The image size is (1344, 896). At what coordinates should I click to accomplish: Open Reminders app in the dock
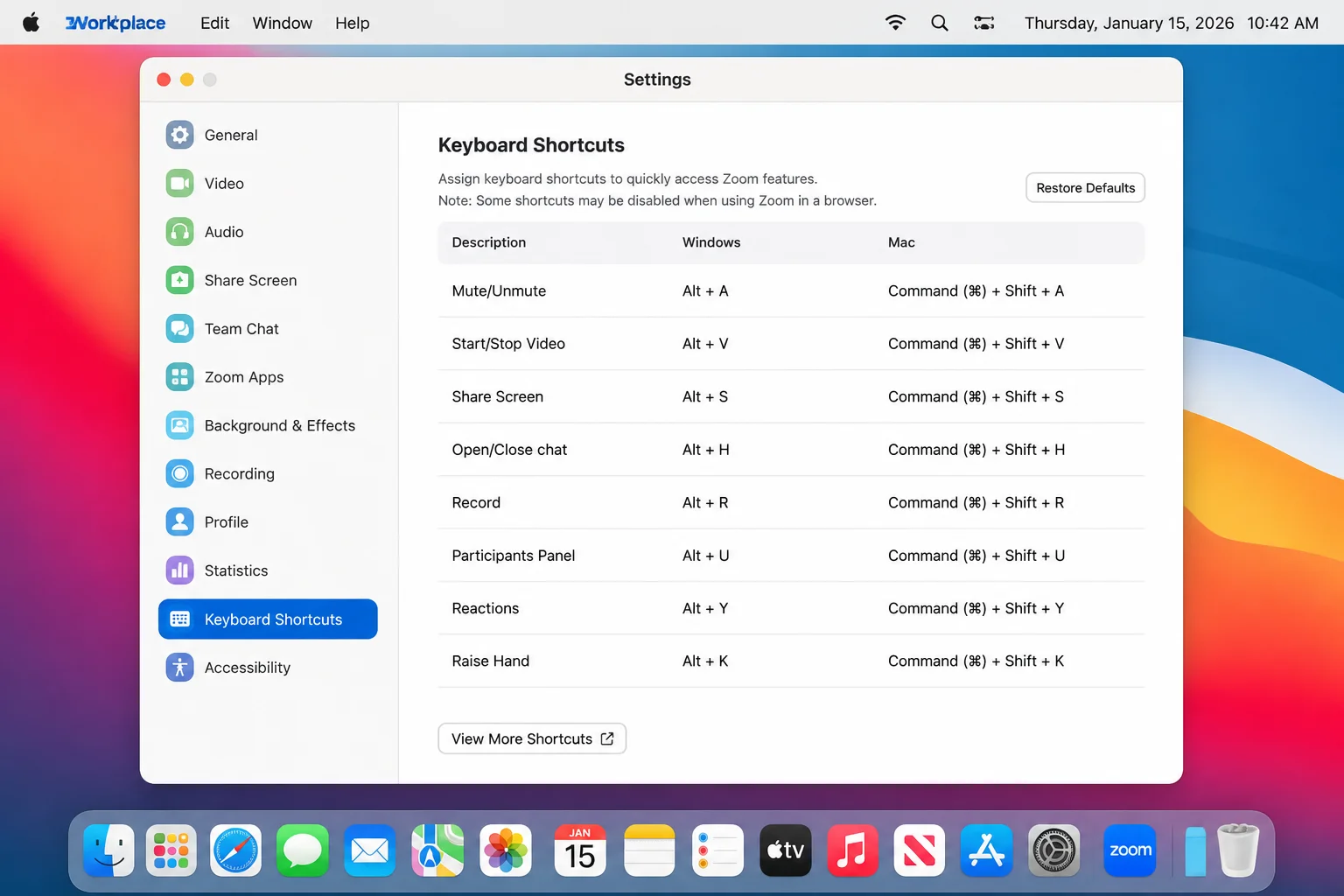coord(717,850)
